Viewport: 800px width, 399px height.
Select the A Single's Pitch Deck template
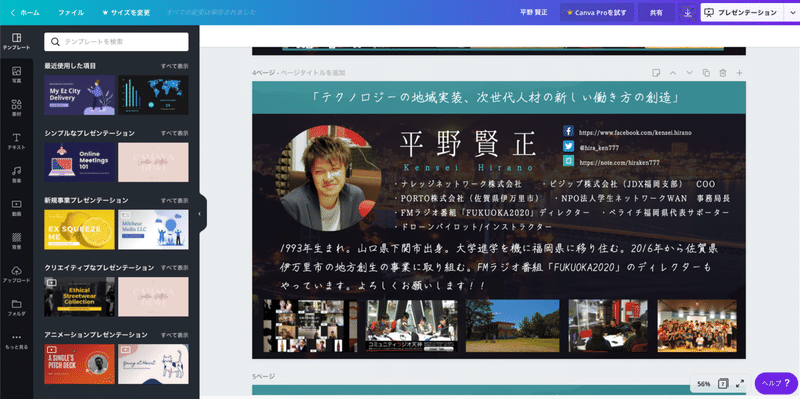80,364
